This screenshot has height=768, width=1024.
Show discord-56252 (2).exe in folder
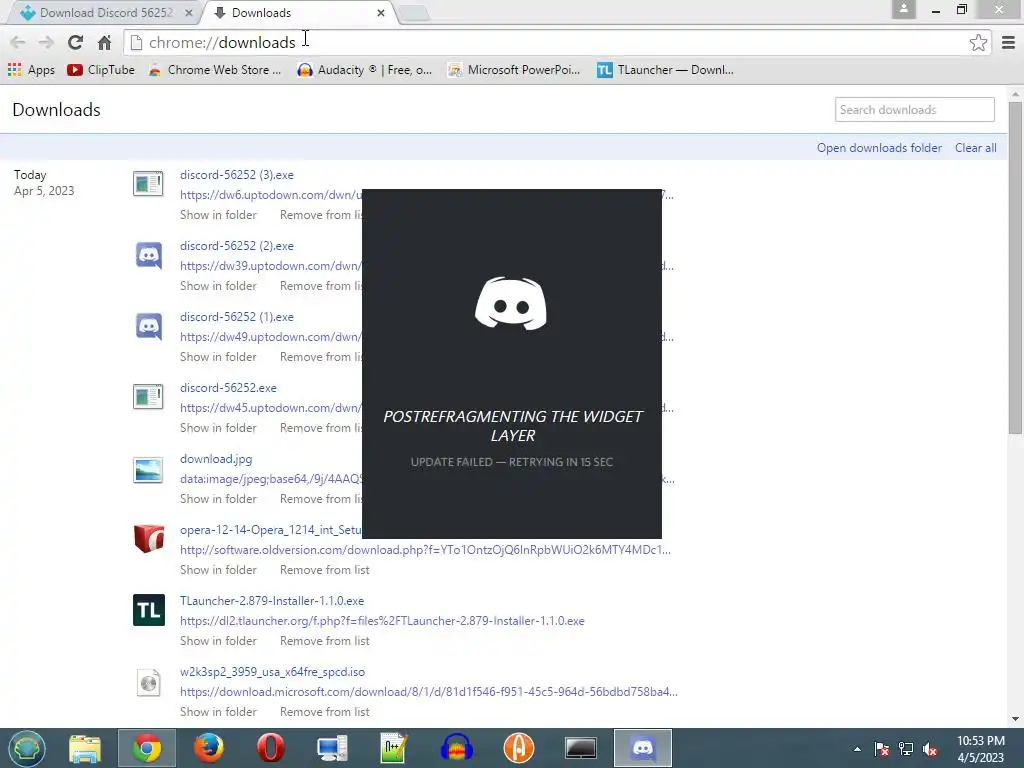coord(218,286)
